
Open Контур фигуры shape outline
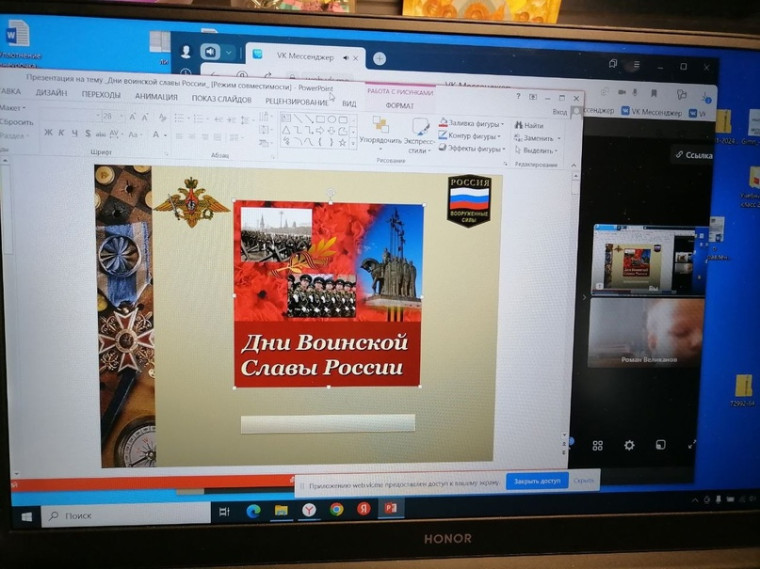pos(470,136)
